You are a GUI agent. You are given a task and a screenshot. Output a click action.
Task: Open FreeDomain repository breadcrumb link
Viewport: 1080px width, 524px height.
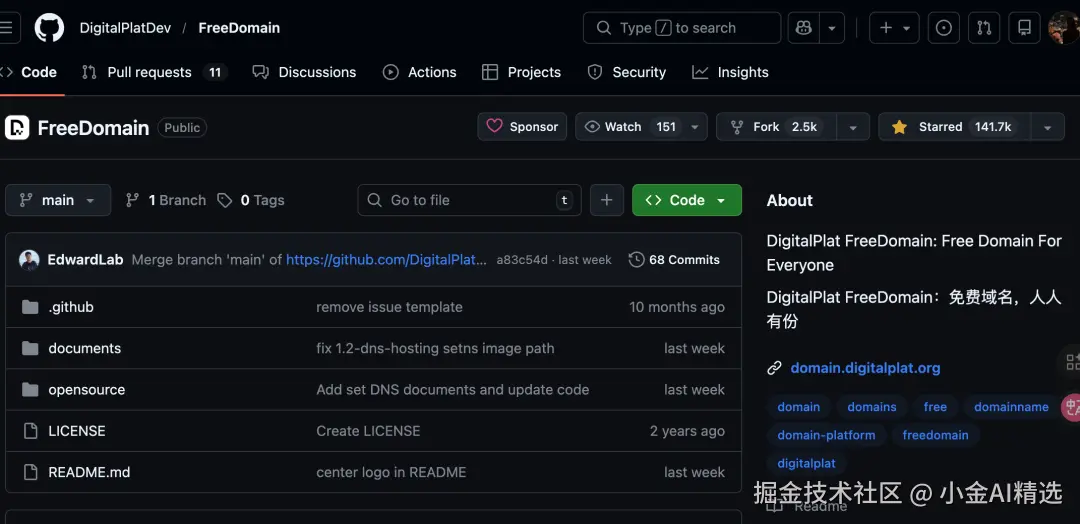pos(239,28)
